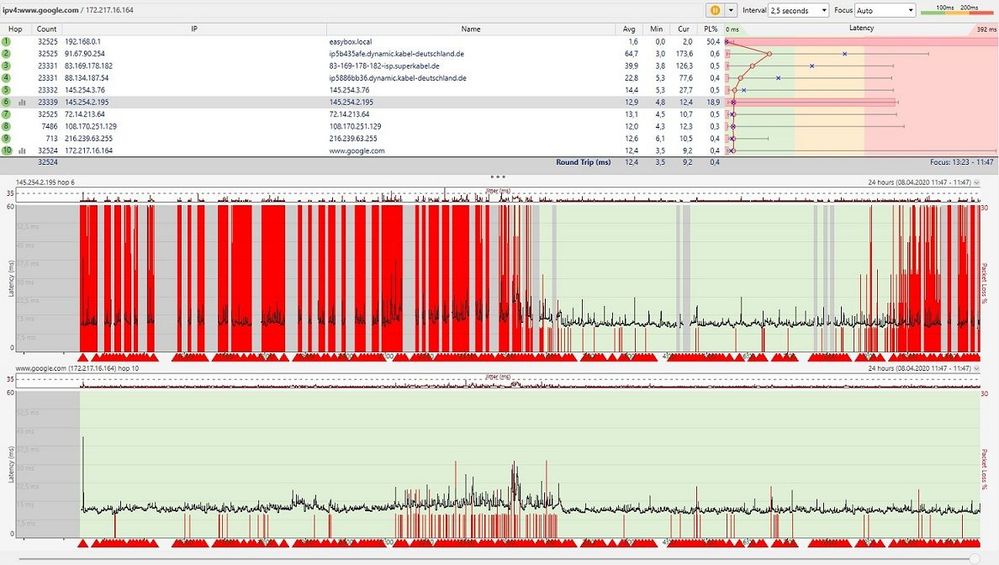Image resolution: width=999 pixels, height=565 pixels.
Task: Click the Cur column header
Action: pyautogui.click(x=684, y=29)
